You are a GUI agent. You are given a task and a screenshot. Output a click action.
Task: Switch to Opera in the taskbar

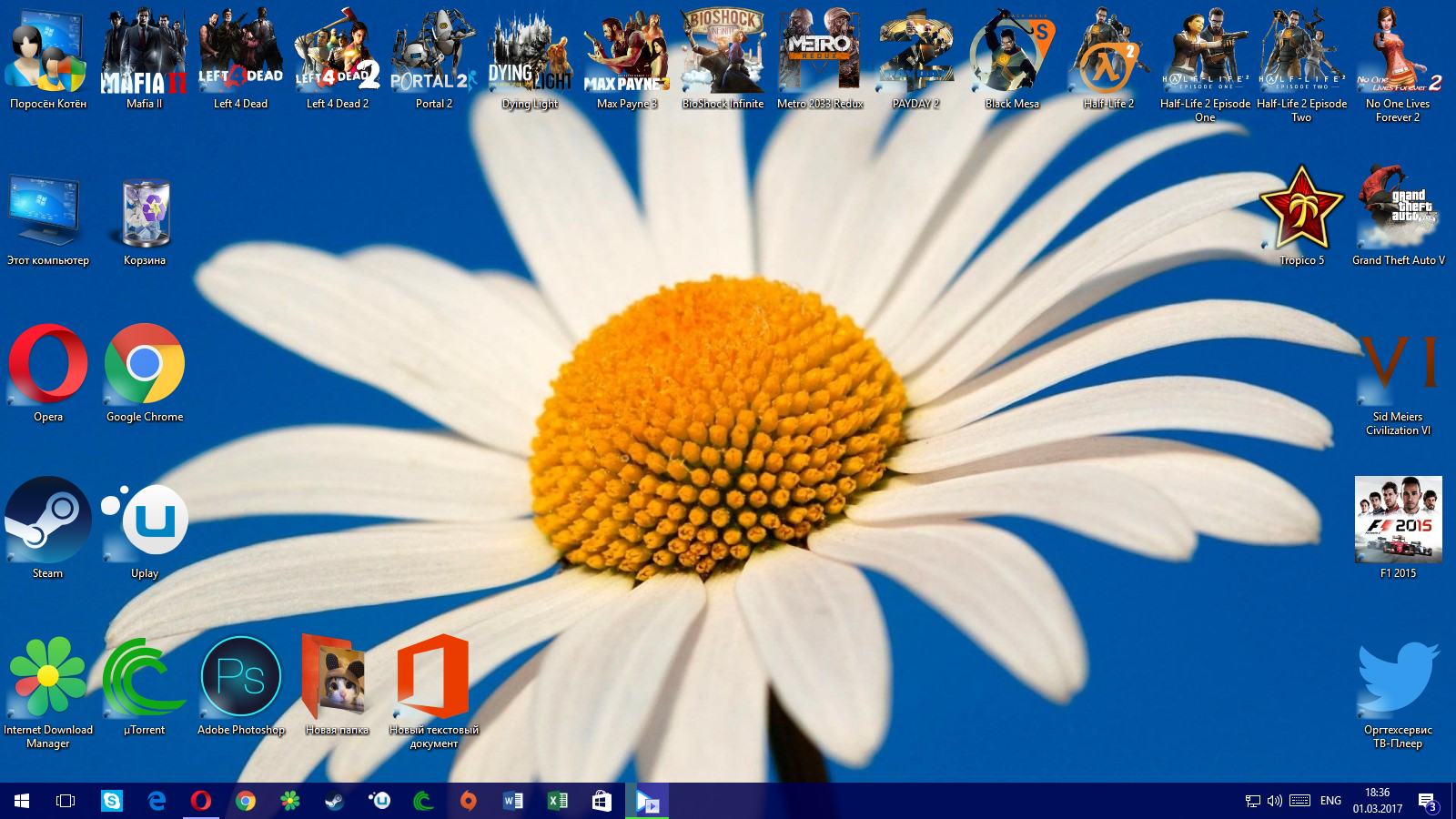pyautogui.click(x=201, y=801)
